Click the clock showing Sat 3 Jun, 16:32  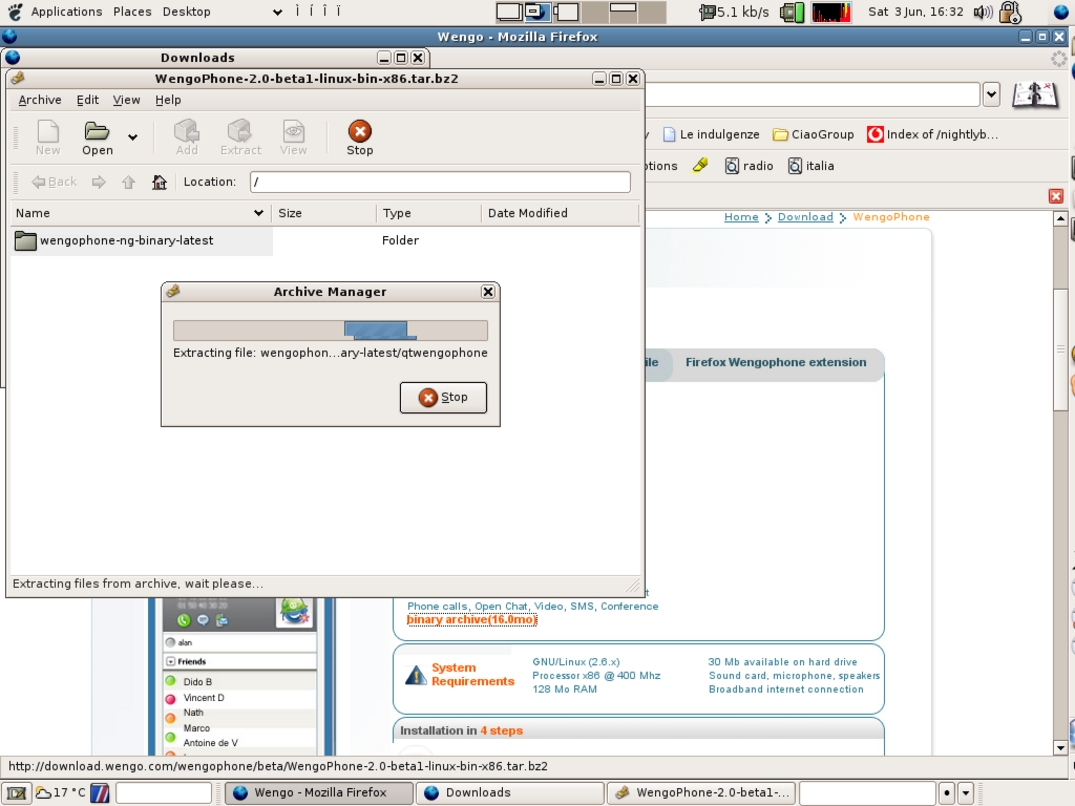click(915, 12)
